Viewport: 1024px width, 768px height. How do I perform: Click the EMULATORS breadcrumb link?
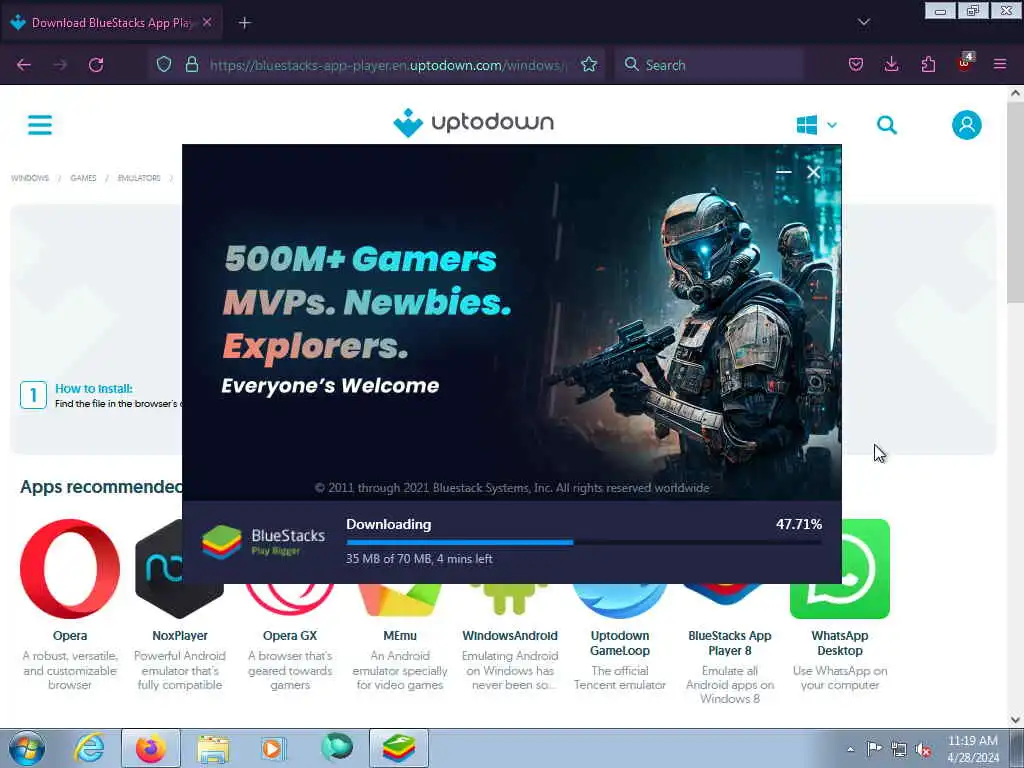click(x=139, y=178)
